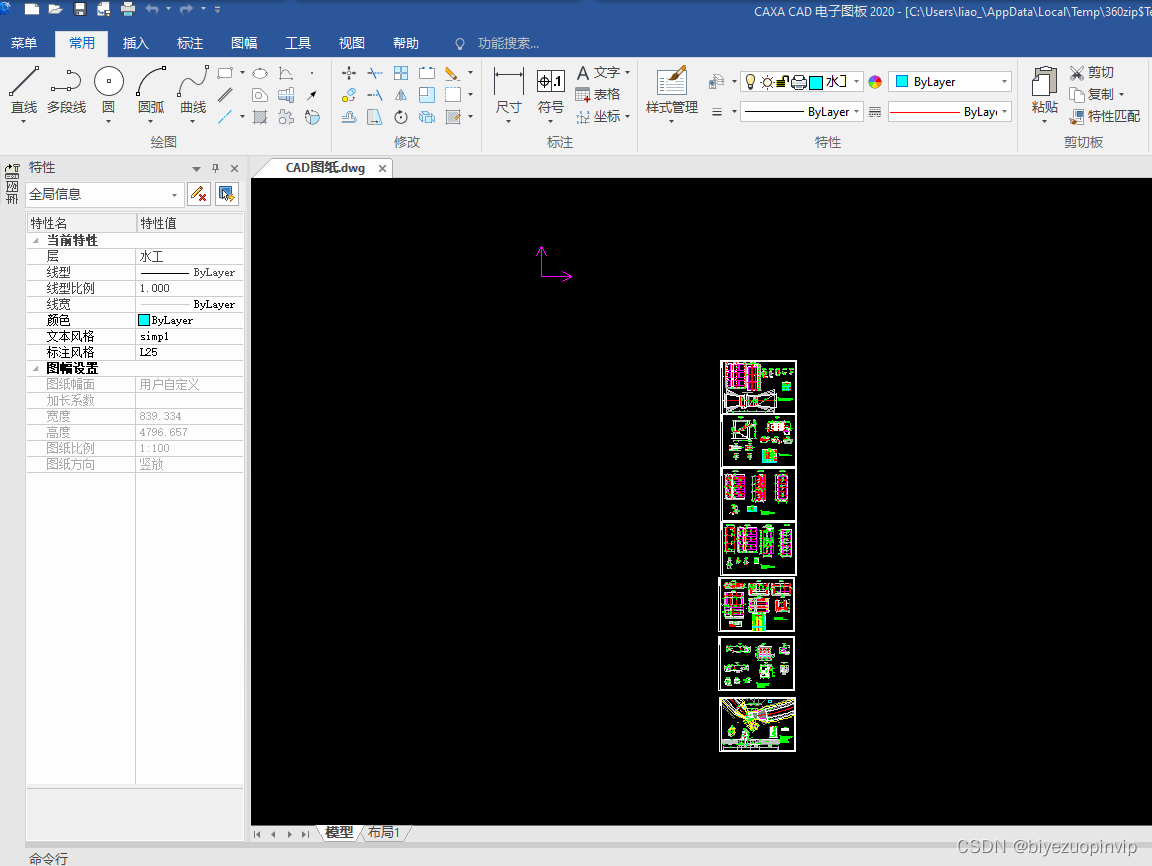The image size is (1152, 866).
Task: Switch to the 帮助 ribbon tab
Action: [x=406, y=43]
